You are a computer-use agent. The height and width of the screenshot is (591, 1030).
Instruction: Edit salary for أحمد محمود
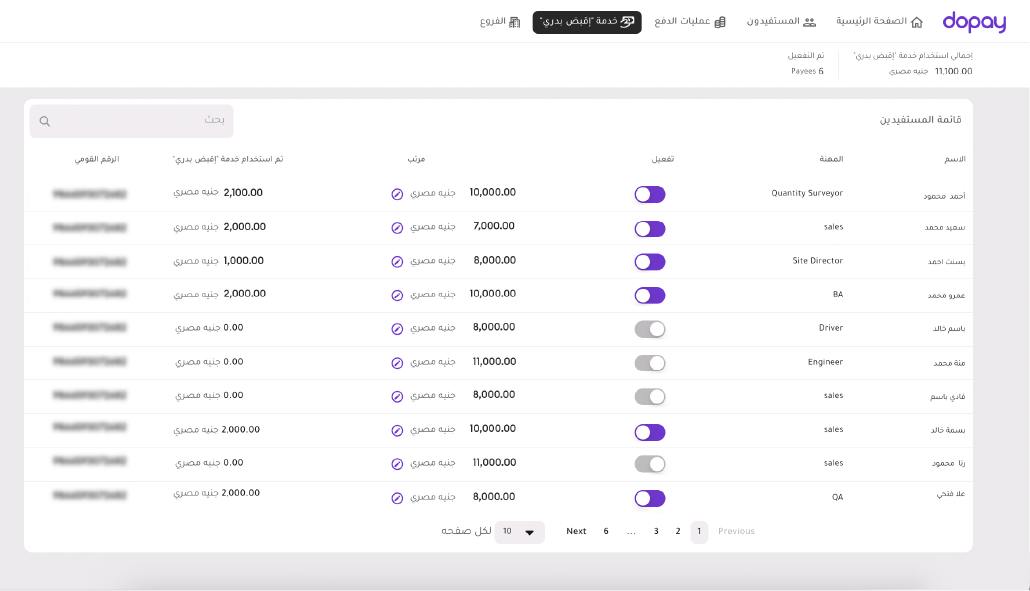pos(397,194)
